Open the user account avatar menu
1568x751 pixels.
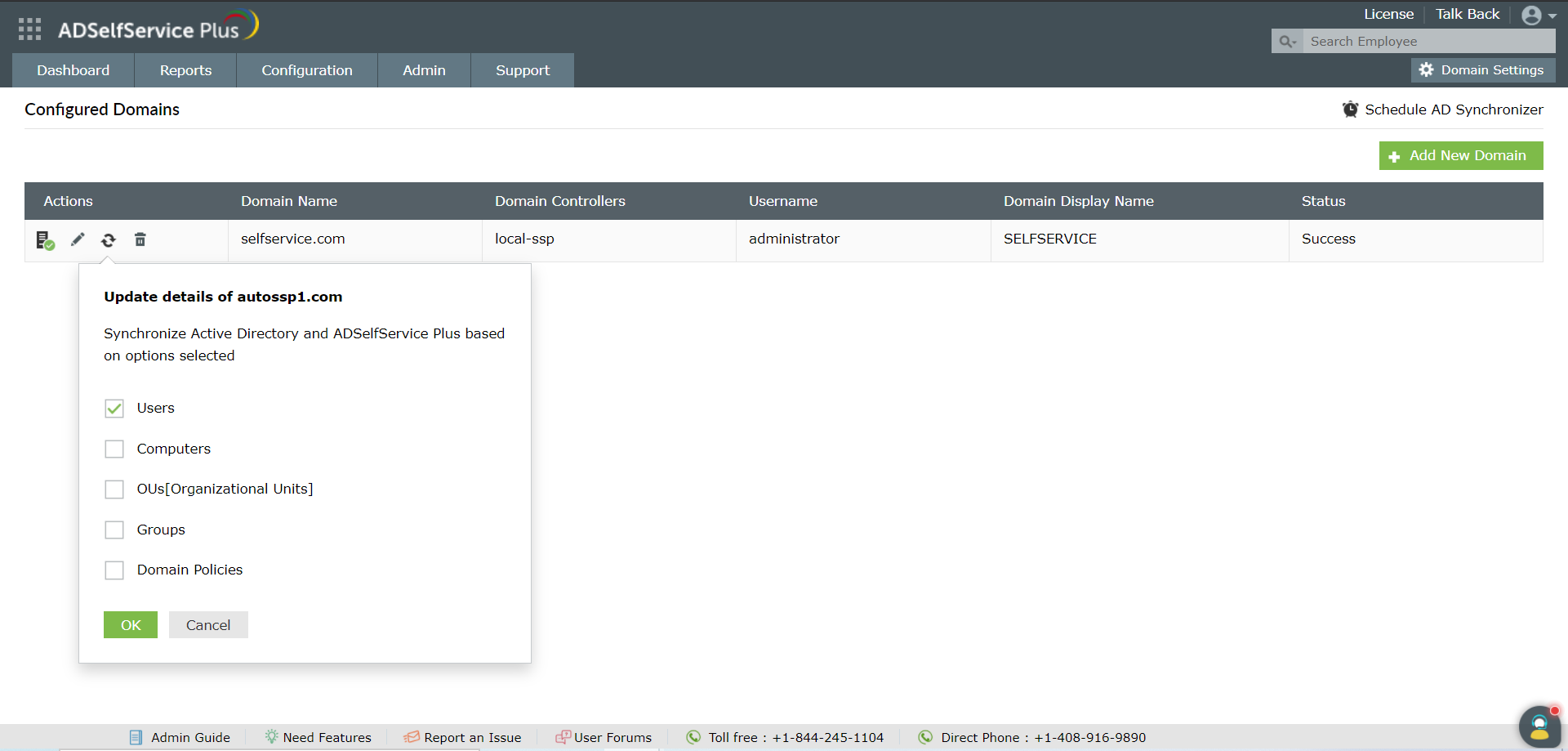click(x=1539, y=16)
